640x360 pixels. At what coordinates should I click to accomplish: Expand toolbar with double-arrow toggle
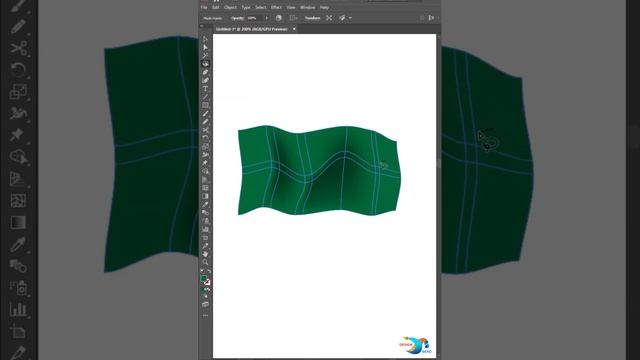[202, 26]
